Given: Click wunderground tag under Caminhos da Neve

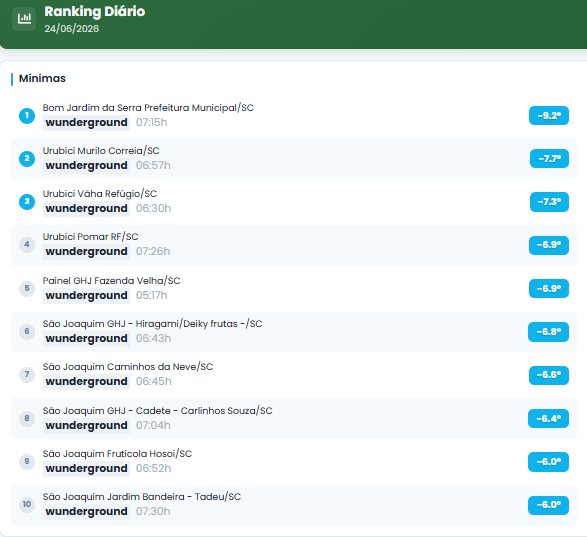Looking at the screenshot, I should point(86,382).
